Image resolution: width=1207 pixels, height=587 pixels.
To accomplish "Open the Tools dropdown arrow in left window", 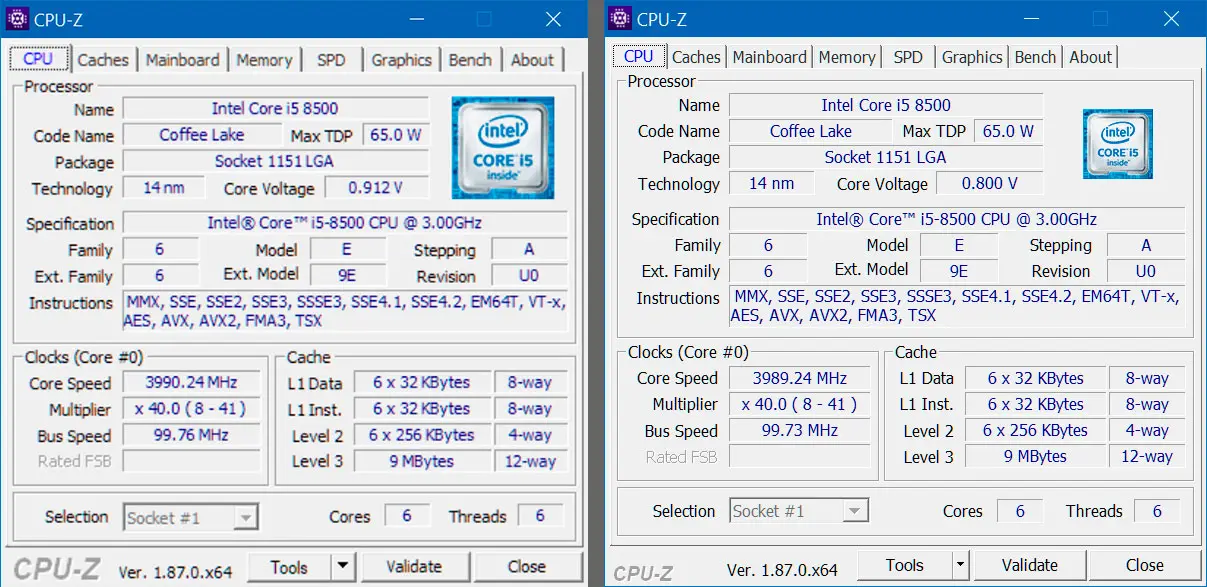I will pos(343,567).
